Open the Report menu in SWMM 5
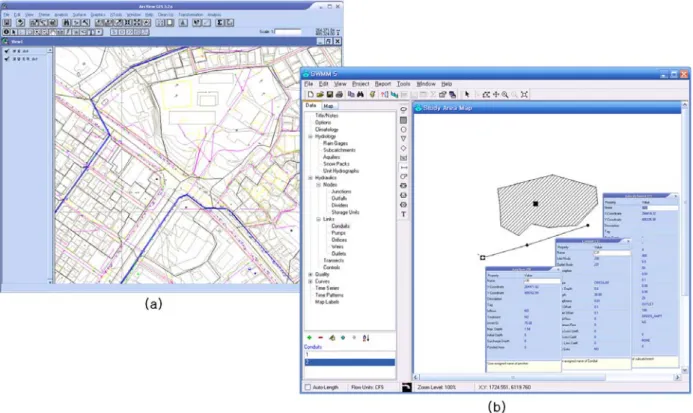Image resolution: width=693 pixels, height=413 pixels. pos(383,84)
